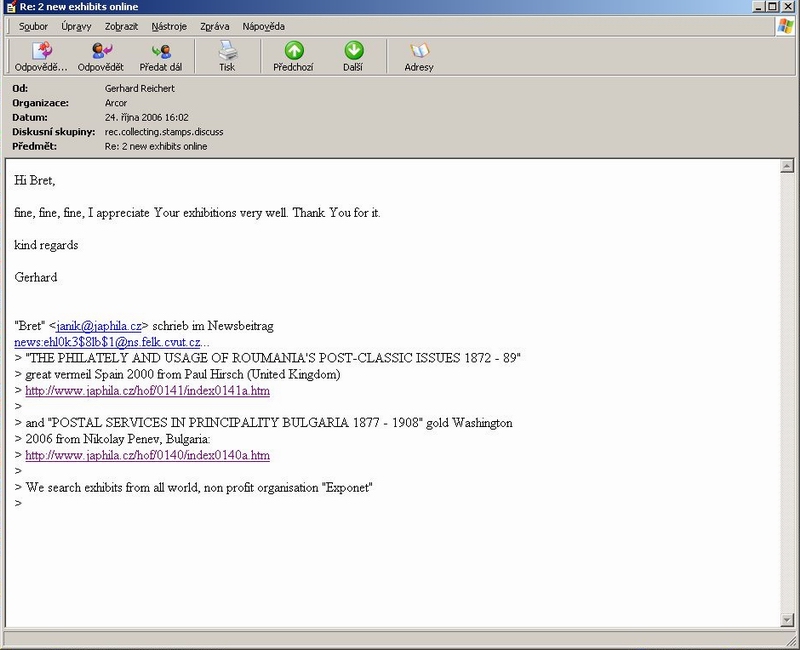The width and height of the screenshot is (800, 650).
Task: Open the index0140a.htm japhila link
Action: pos(147,455)
